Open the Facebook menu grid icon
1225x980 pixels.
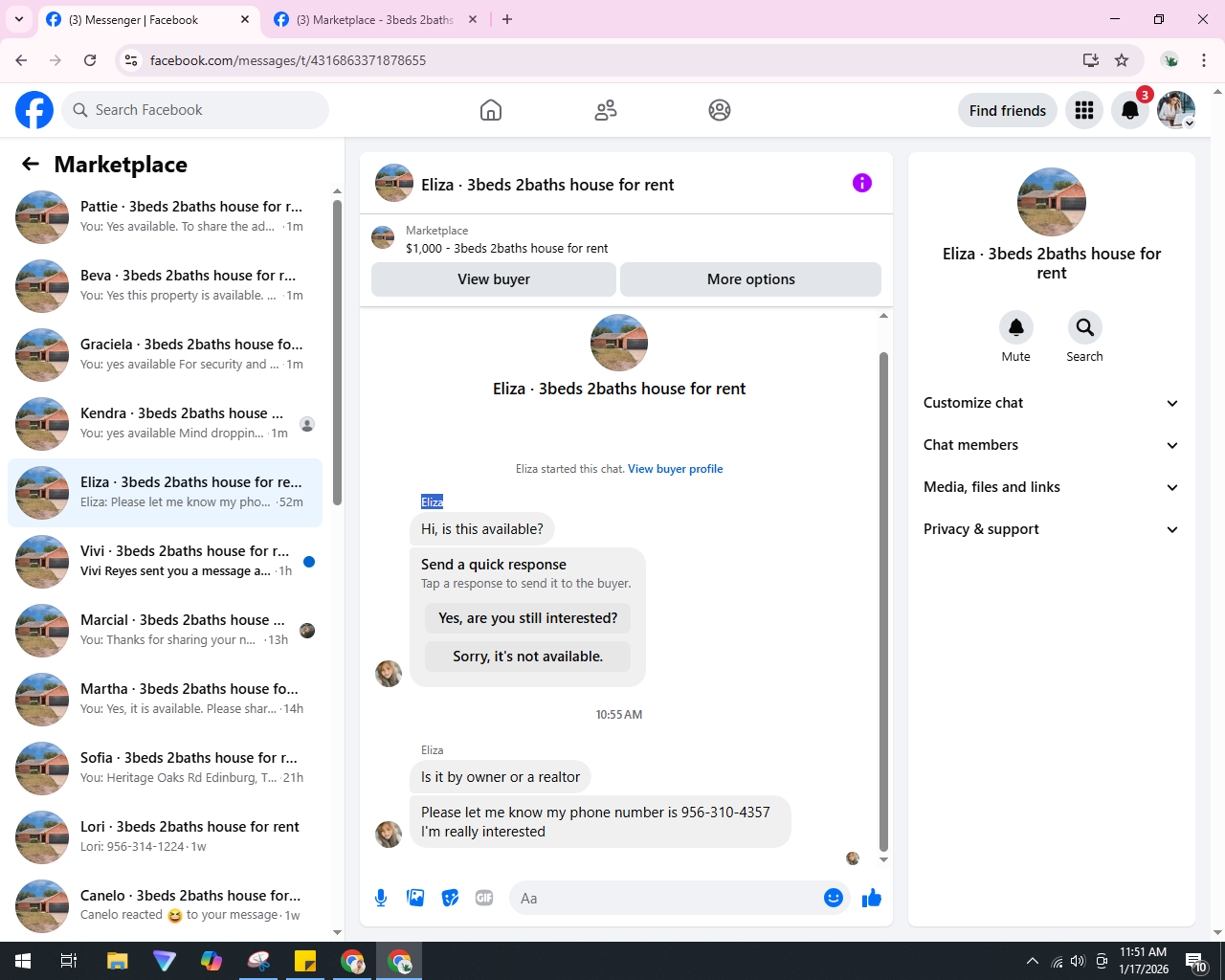(1084, 110)
